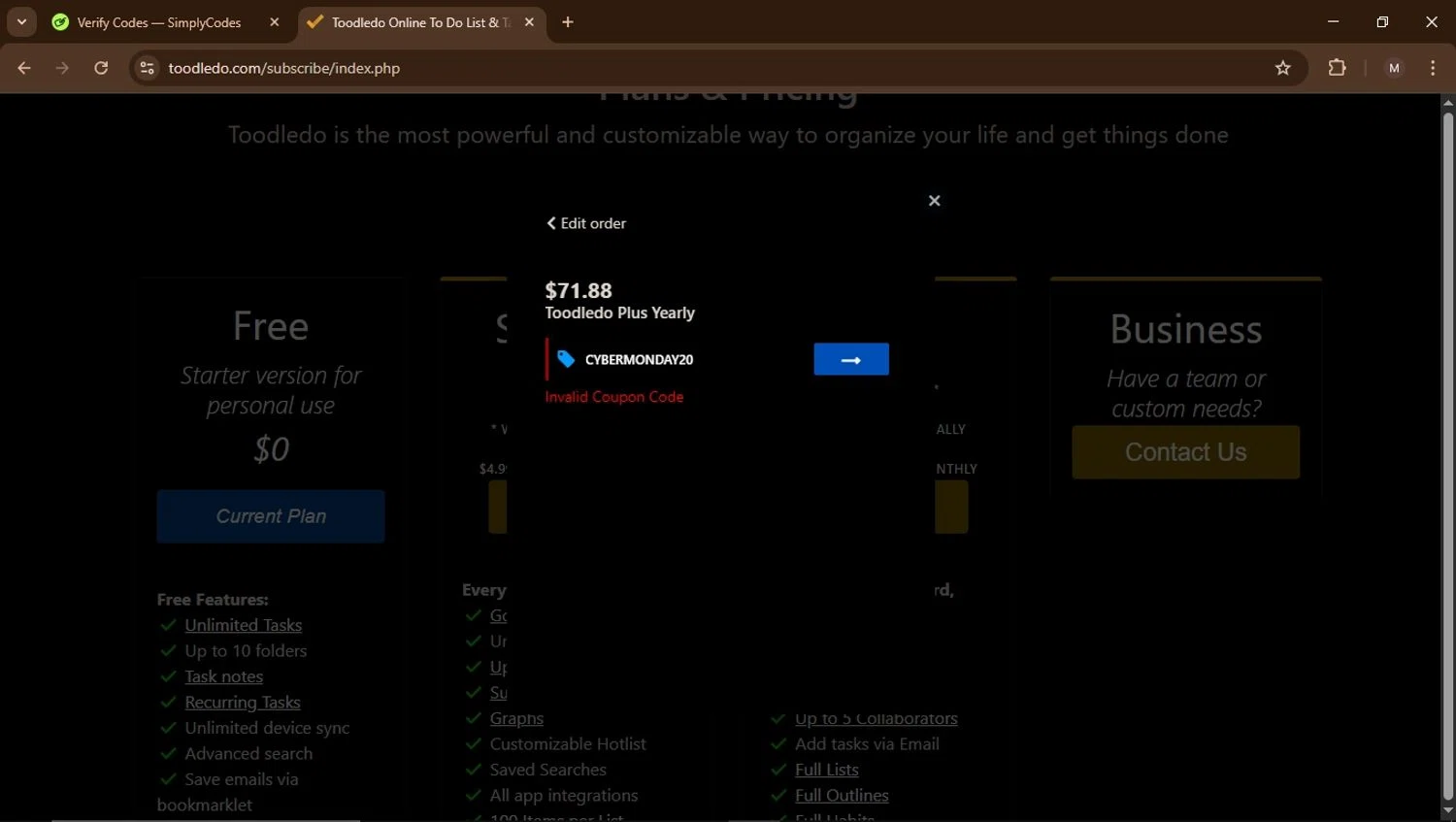Click the checkmark beside Full Lists
Viewport: 1456px width, 822px height.
(778, 770)
